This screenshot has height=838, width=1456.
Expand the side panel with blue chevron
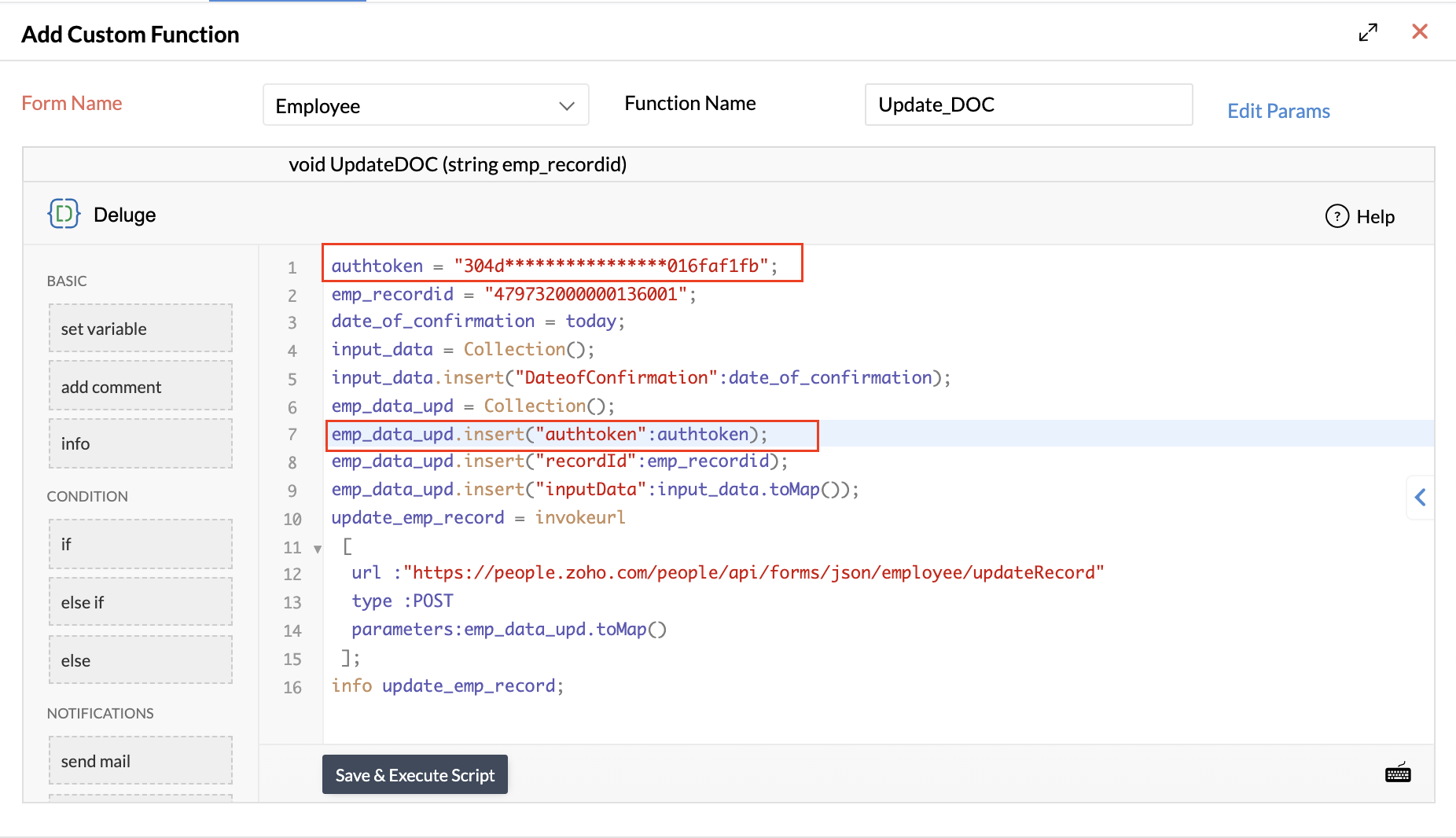pyautogui.click(x=1420, y=497)
